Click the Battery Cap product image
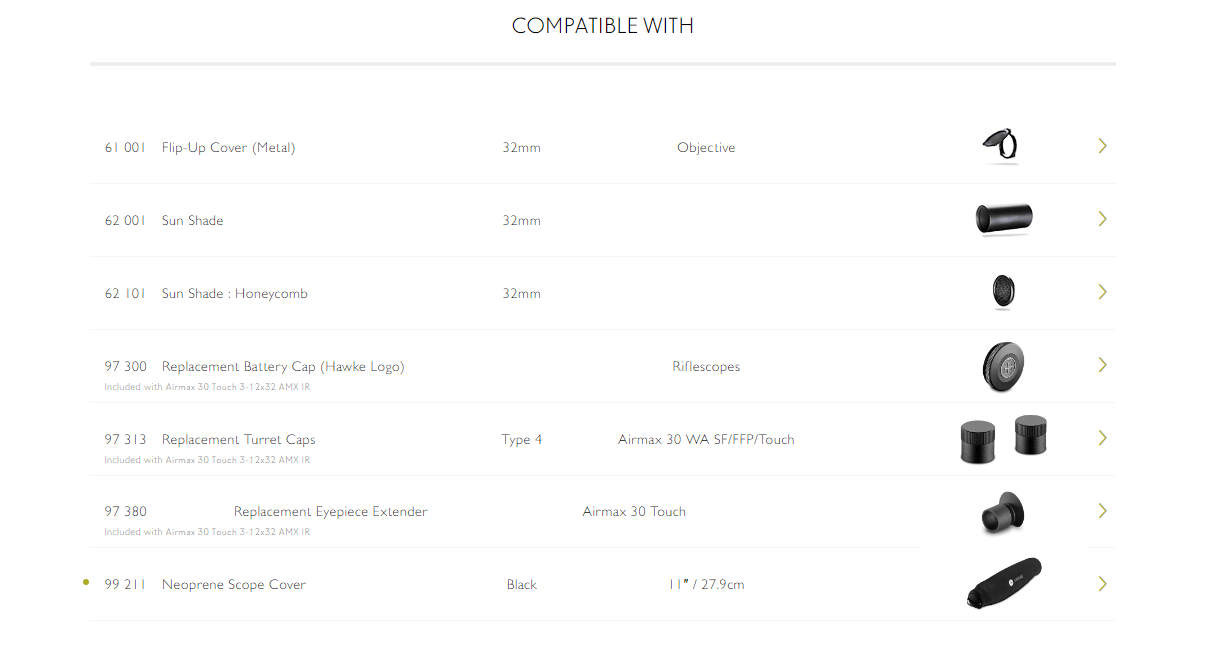The image size is (1220, 650). (x=1003, y=366)
